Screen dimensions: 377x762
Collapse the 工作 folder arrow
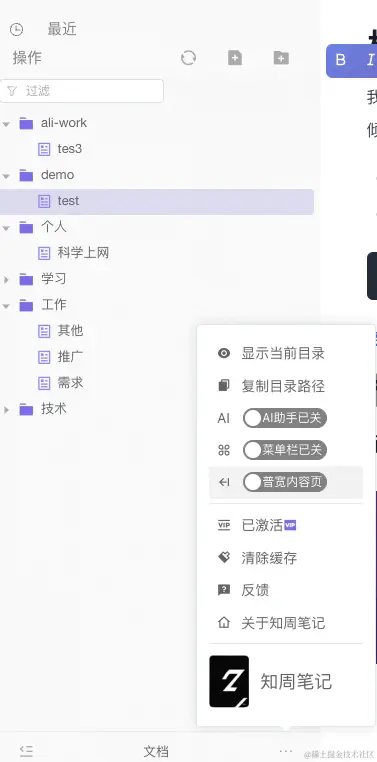point(6,306)
